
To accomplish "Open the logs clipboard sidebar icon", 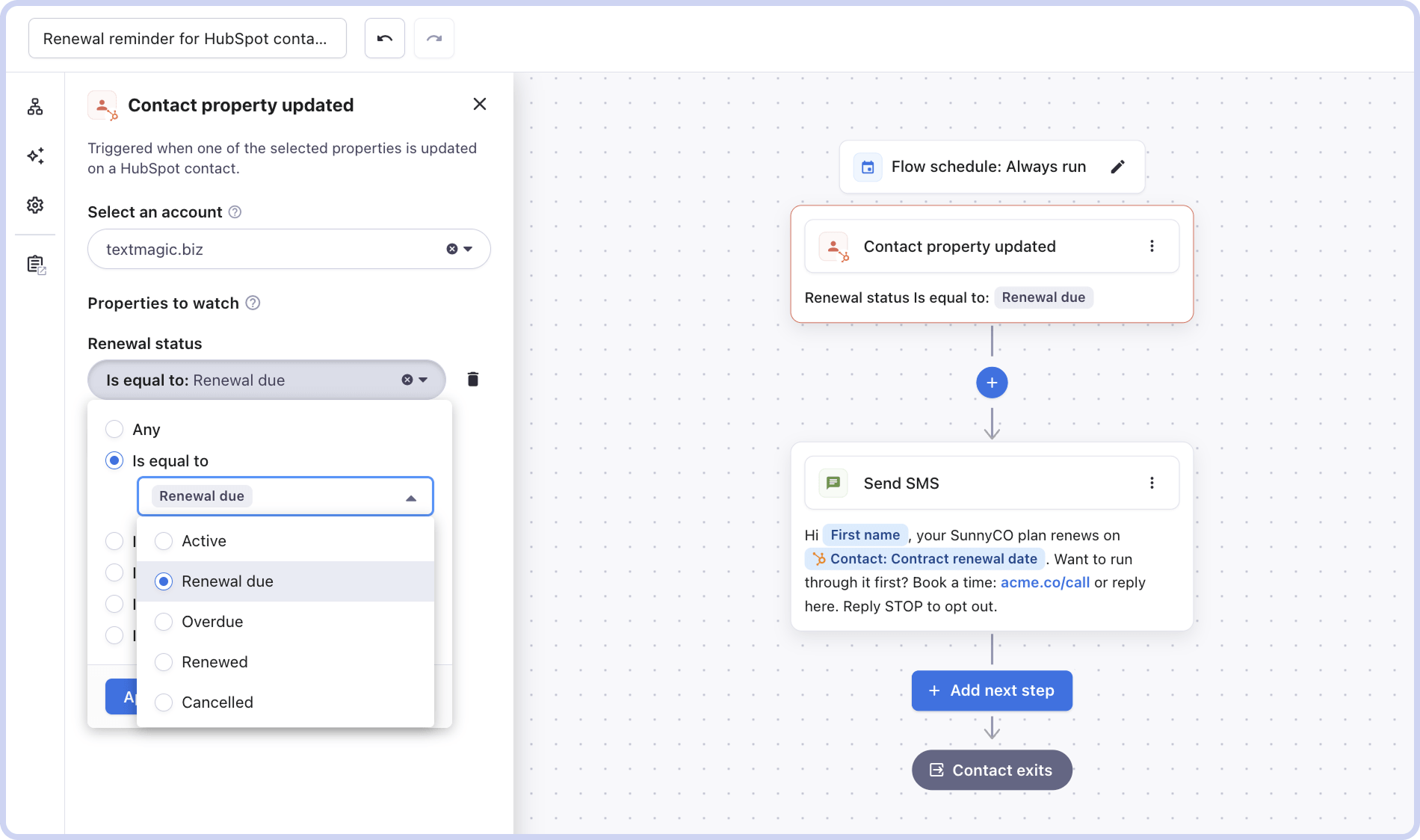I will (x=36, y=265).
